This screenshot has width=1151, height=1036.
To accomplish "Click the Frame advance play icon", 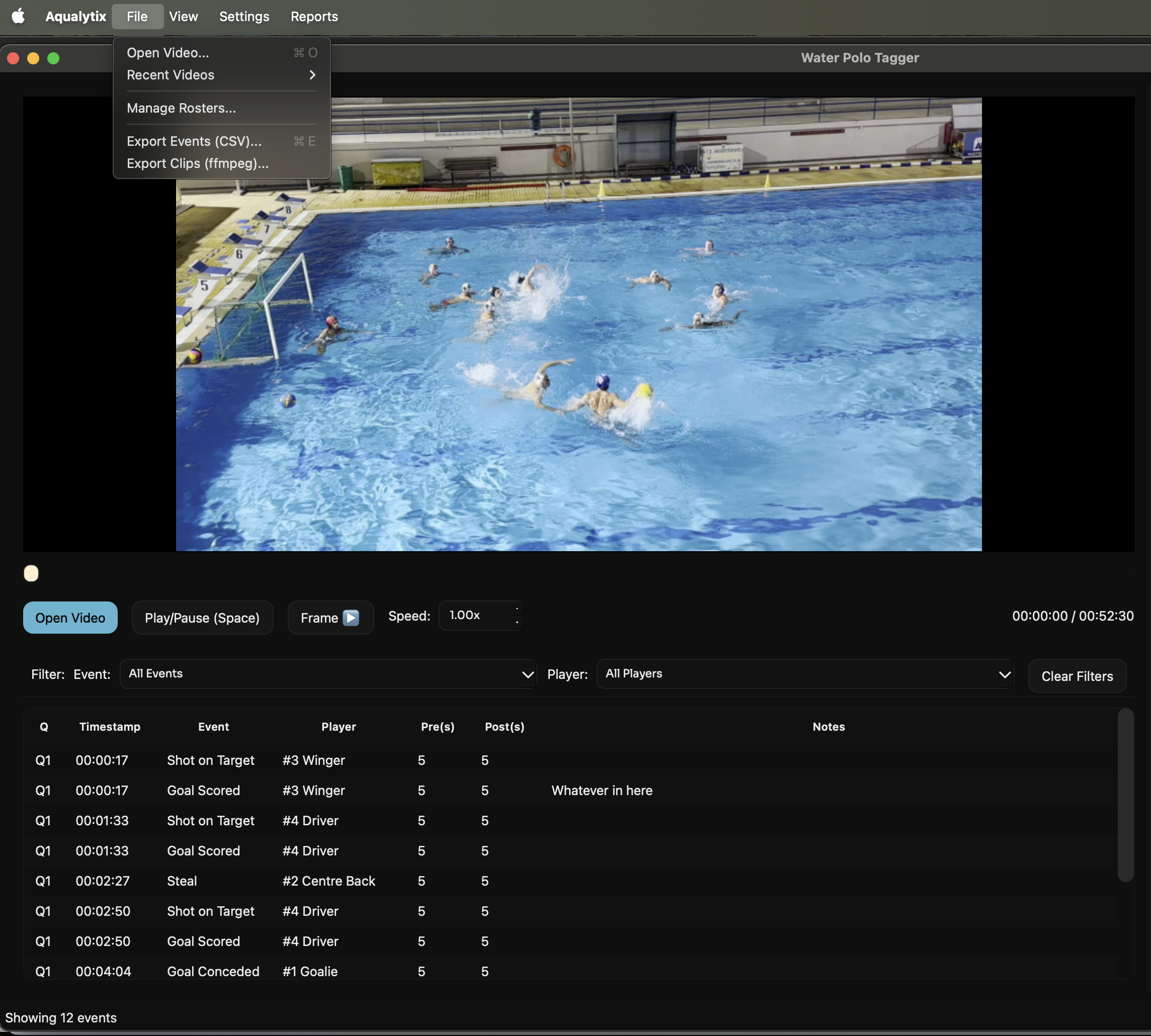I will pos(351,617).
